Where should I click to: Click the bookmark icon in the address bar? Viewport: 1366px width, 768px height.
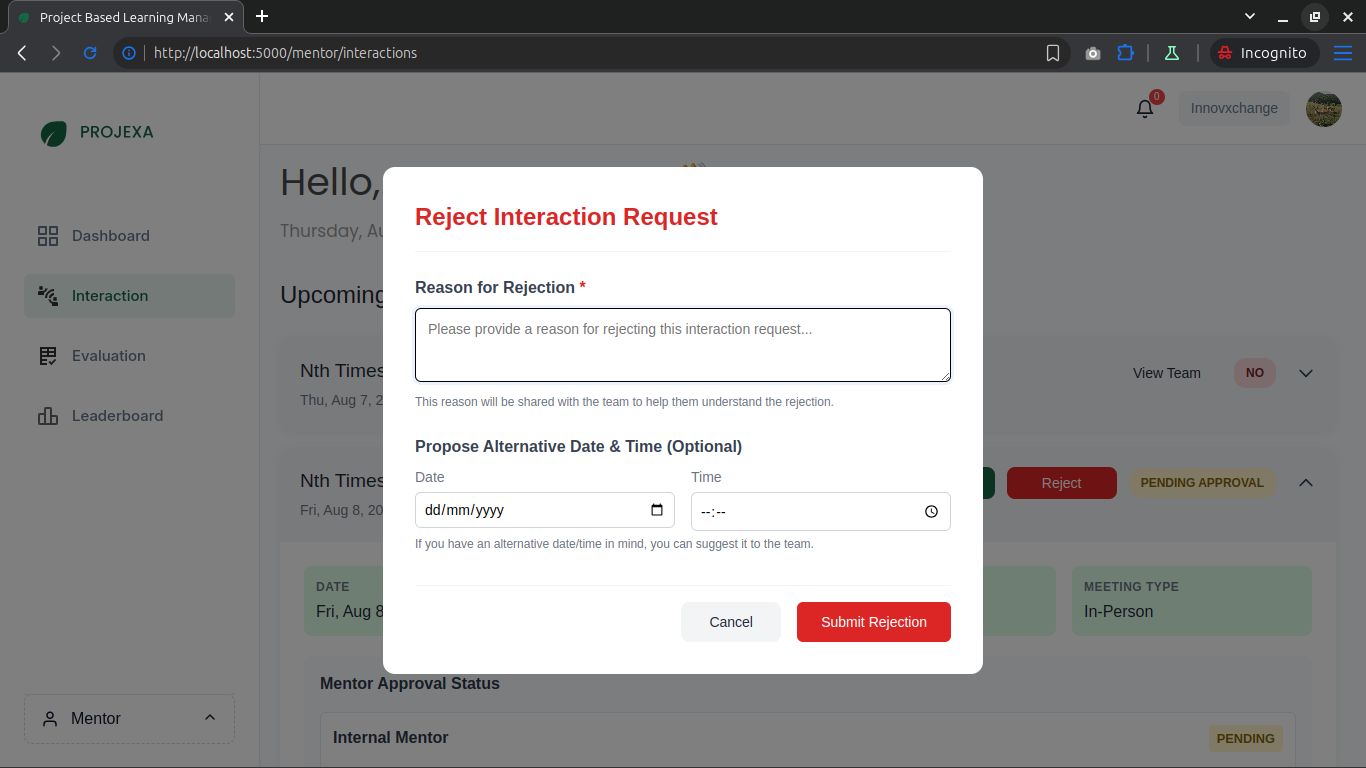click(x=1053, y=52)
